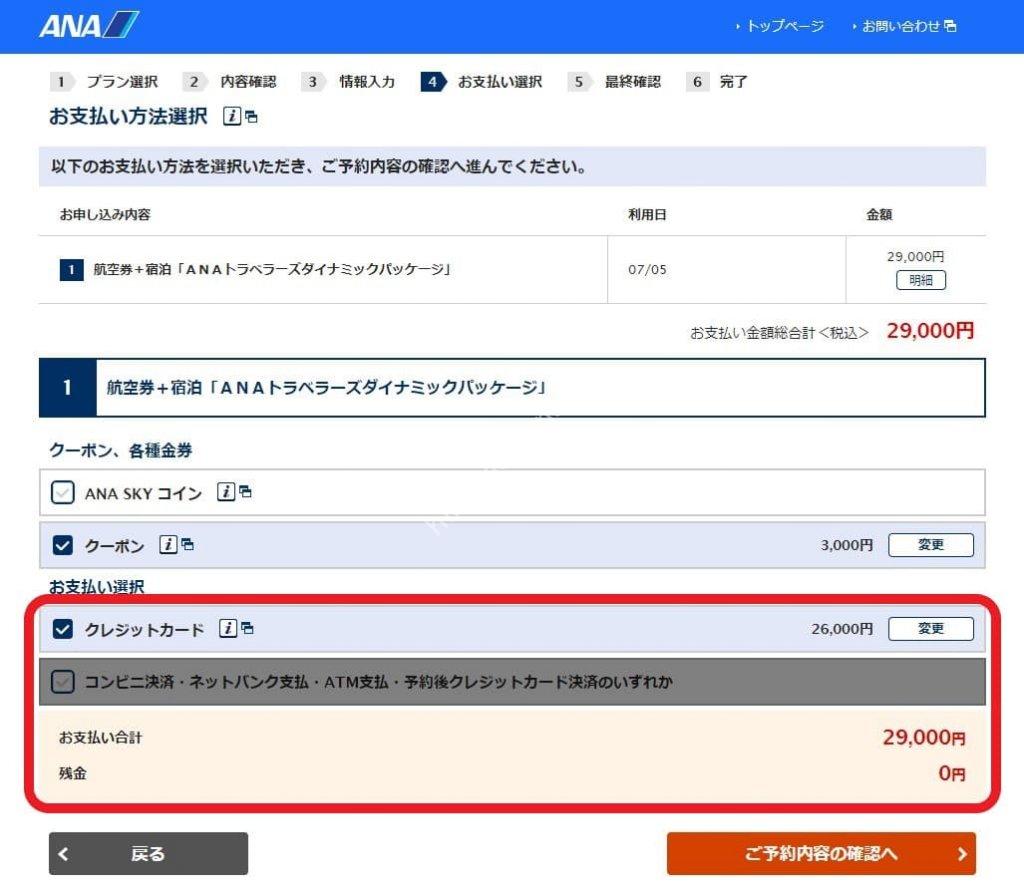Click the 航空券＋宿泊 package row text in table

click(x=272, y=269)
